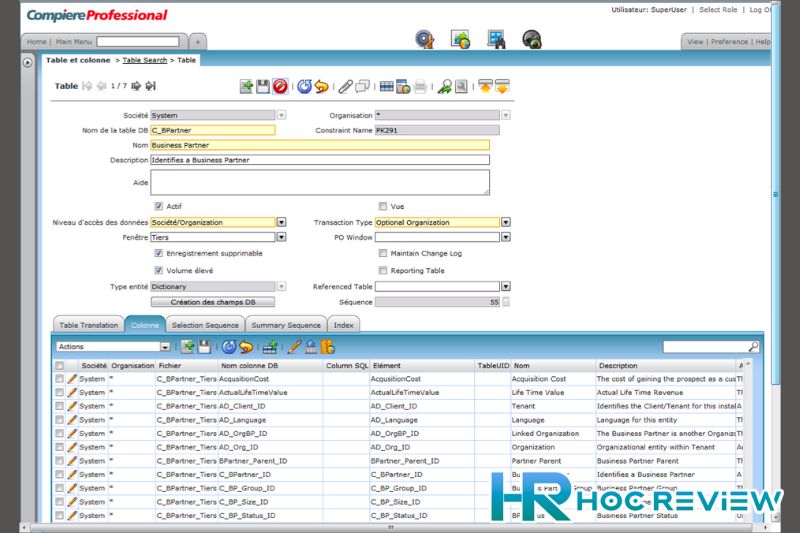Click the orange up-arrow parent record icon
Image resolution: width=800 pixels, height=533 pixels.
[x=485, y=86]
